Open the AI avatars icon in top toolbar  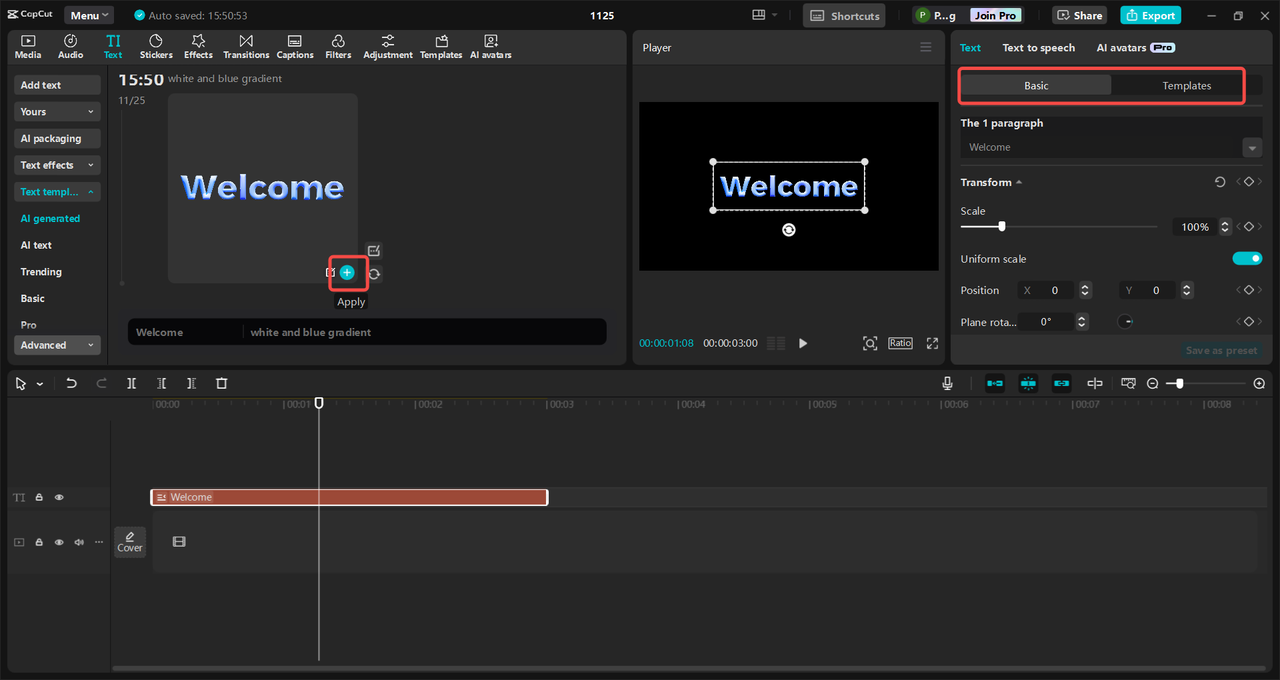pyautogui.click(x=491, y=41)
